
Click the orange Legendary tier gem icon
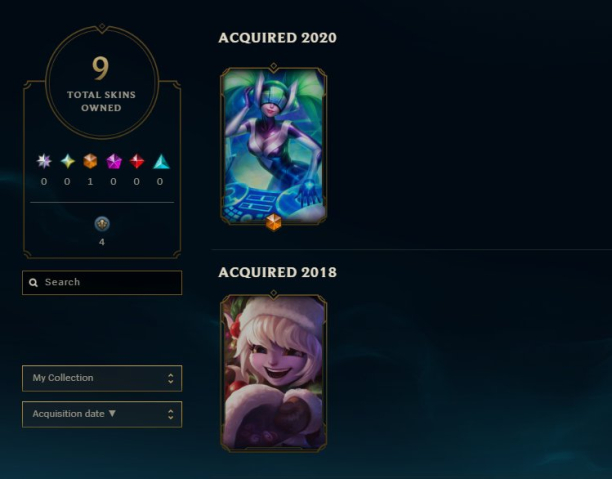tap(90, 161)
